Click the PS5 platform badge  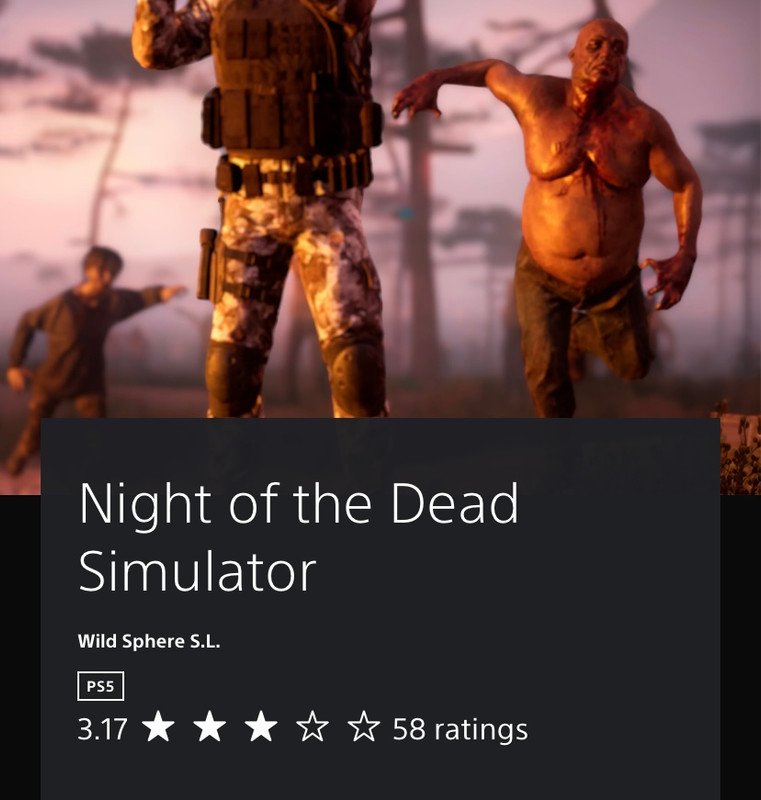pyautogui.click(x=100, y=686)
